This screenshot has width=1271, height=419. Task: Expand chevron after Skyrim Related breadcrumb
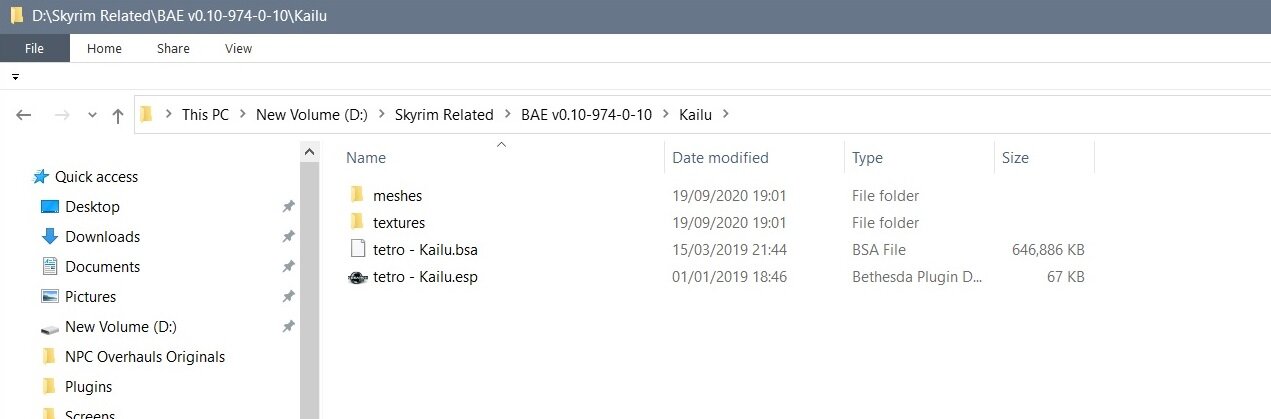(507, 114)
